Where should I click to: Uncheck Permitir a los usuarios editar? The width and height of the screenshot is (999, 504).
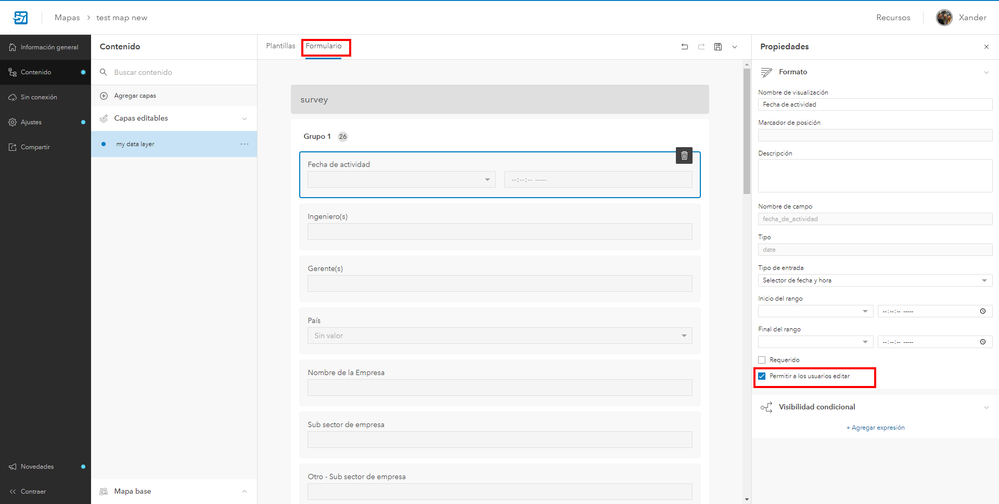coord(762,377)
